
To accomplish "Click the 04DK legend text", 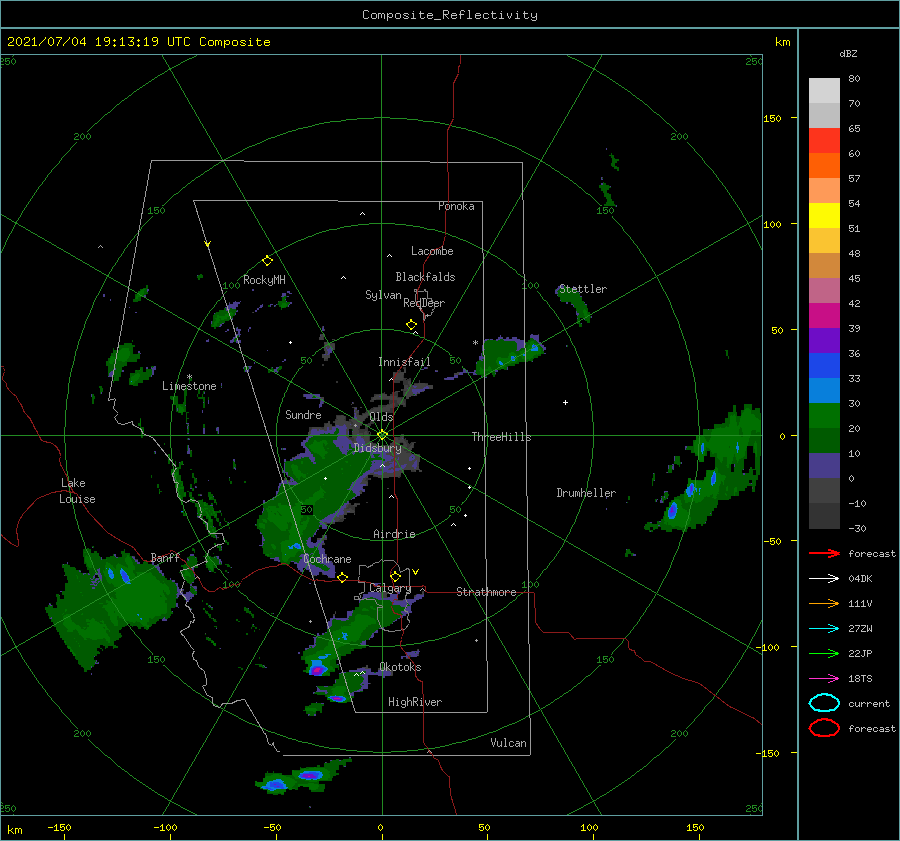I will [x=860, y=579].
